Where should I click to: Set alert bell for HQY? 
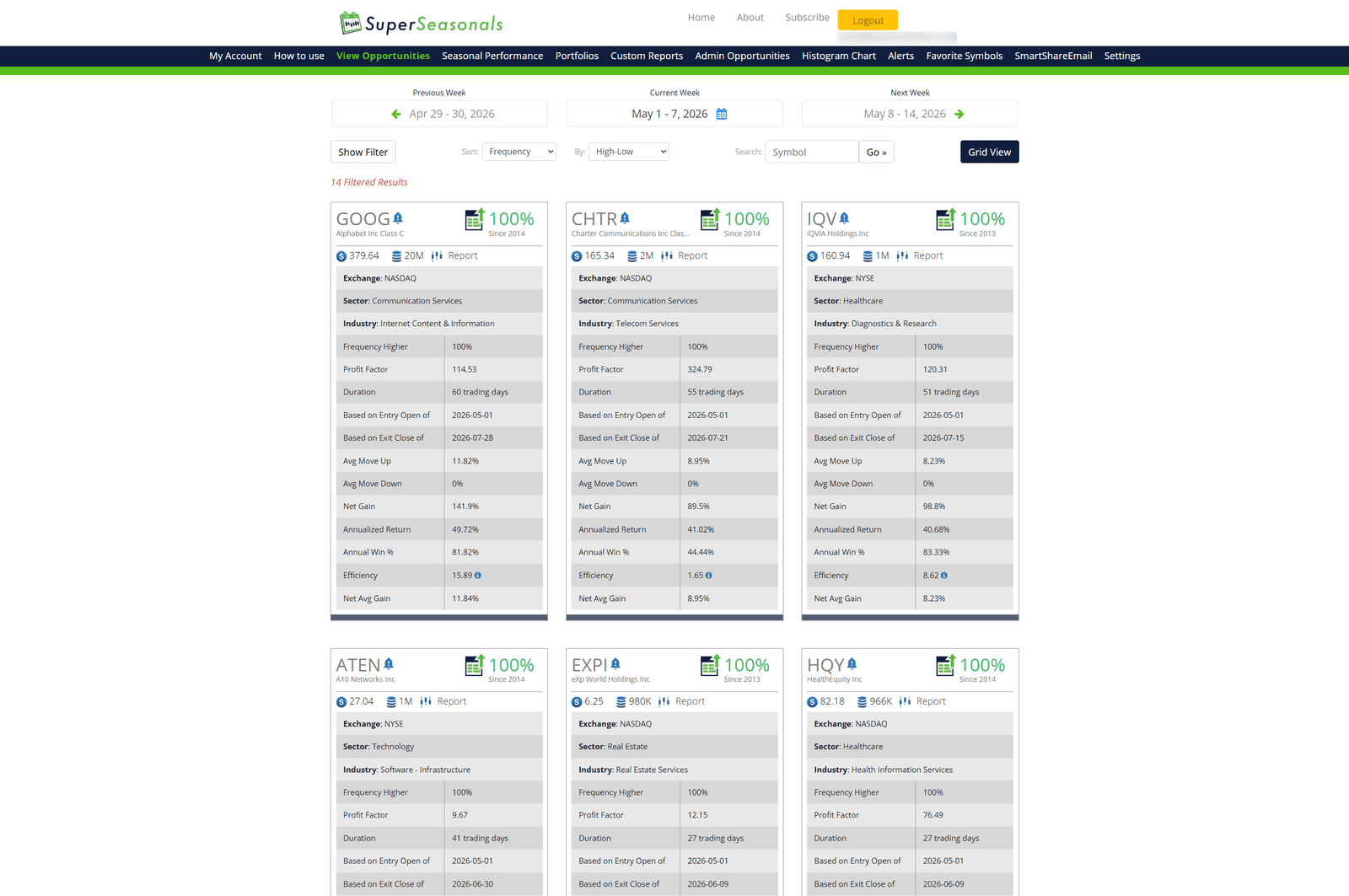pos(852,663)
